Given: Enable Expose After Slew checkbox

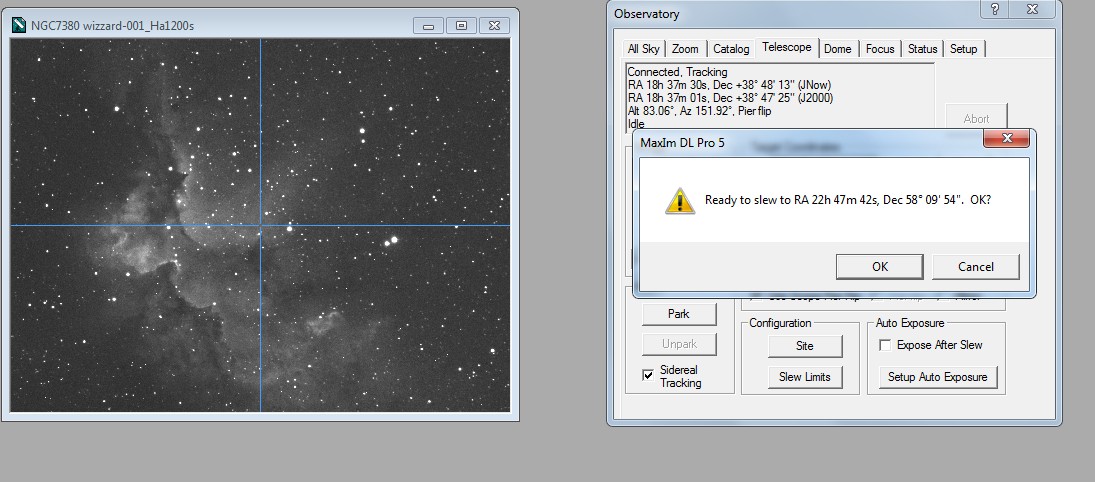Looking at the screenshot, I should 884,345.
